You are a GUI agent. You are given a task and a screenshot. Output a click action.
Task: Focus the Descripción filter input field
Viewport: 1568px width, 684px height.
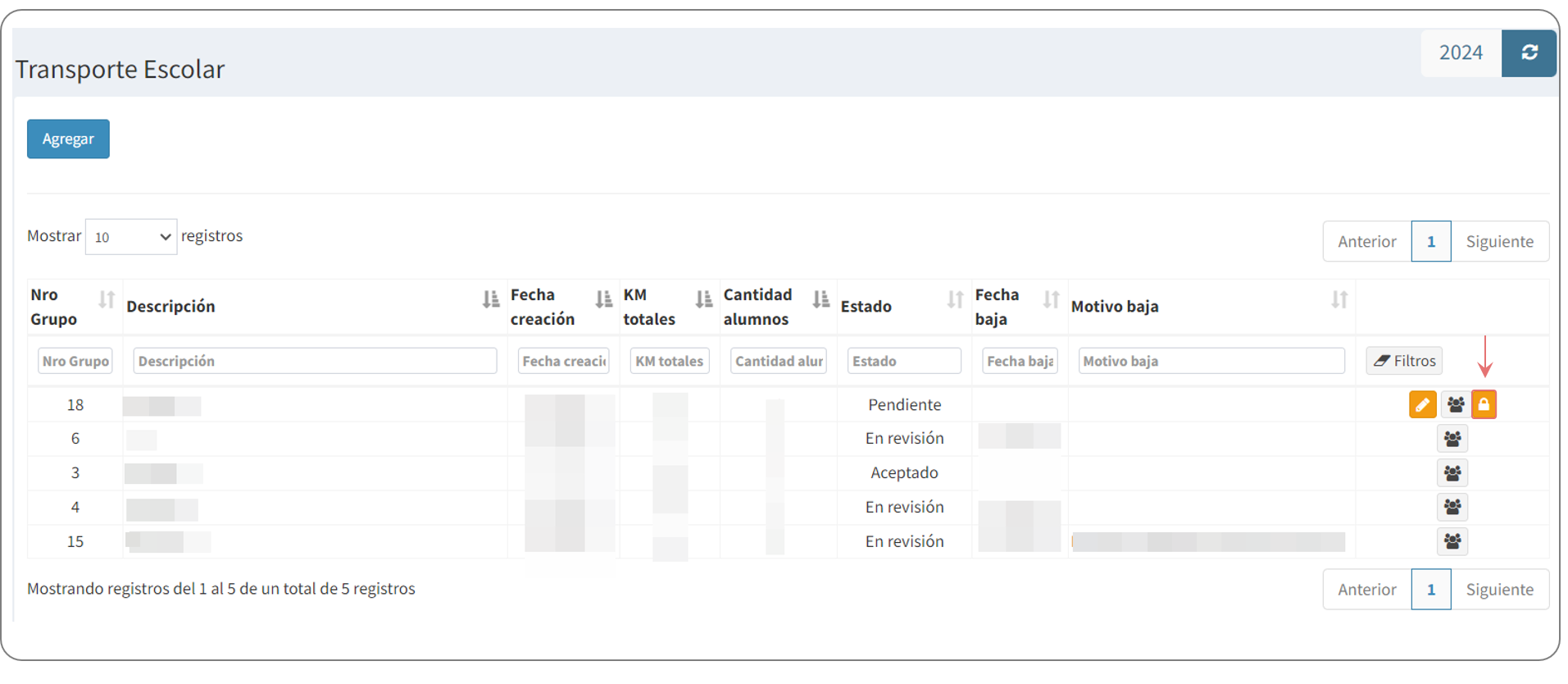[315, 361]
